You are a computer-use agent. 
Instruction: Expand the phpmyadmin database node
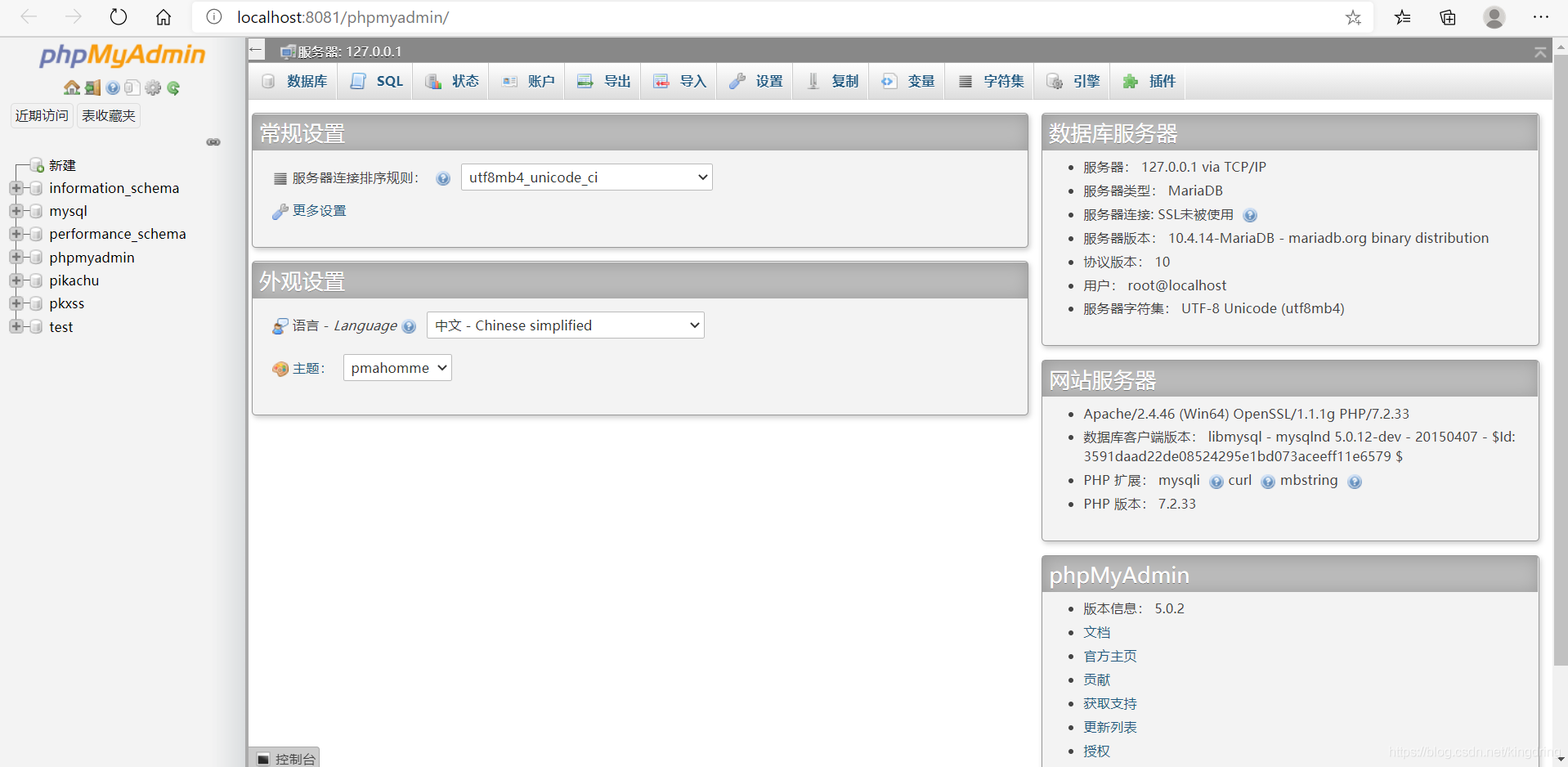pos(16,258)
